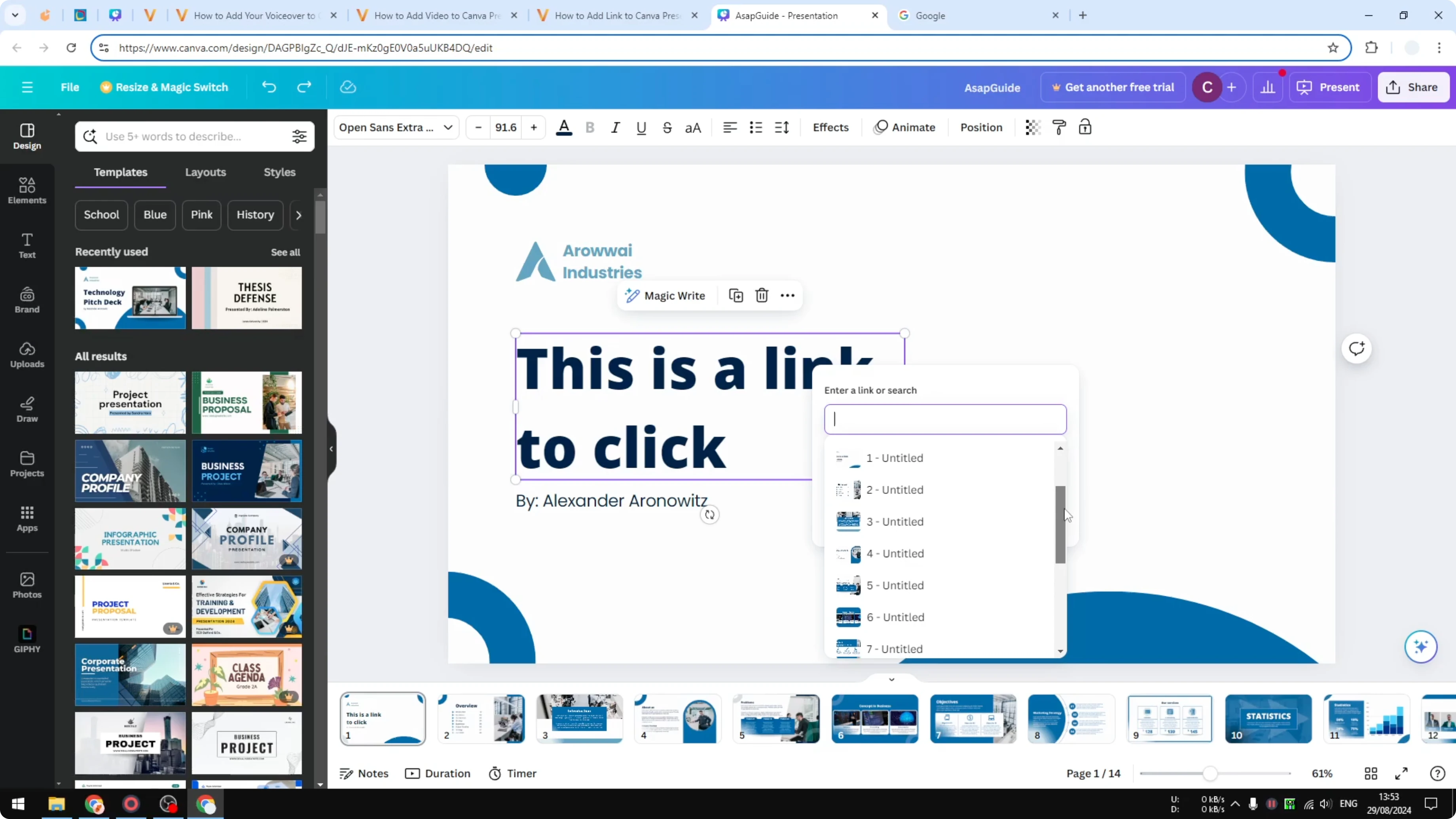Open the Projects panel

(27, 464)
